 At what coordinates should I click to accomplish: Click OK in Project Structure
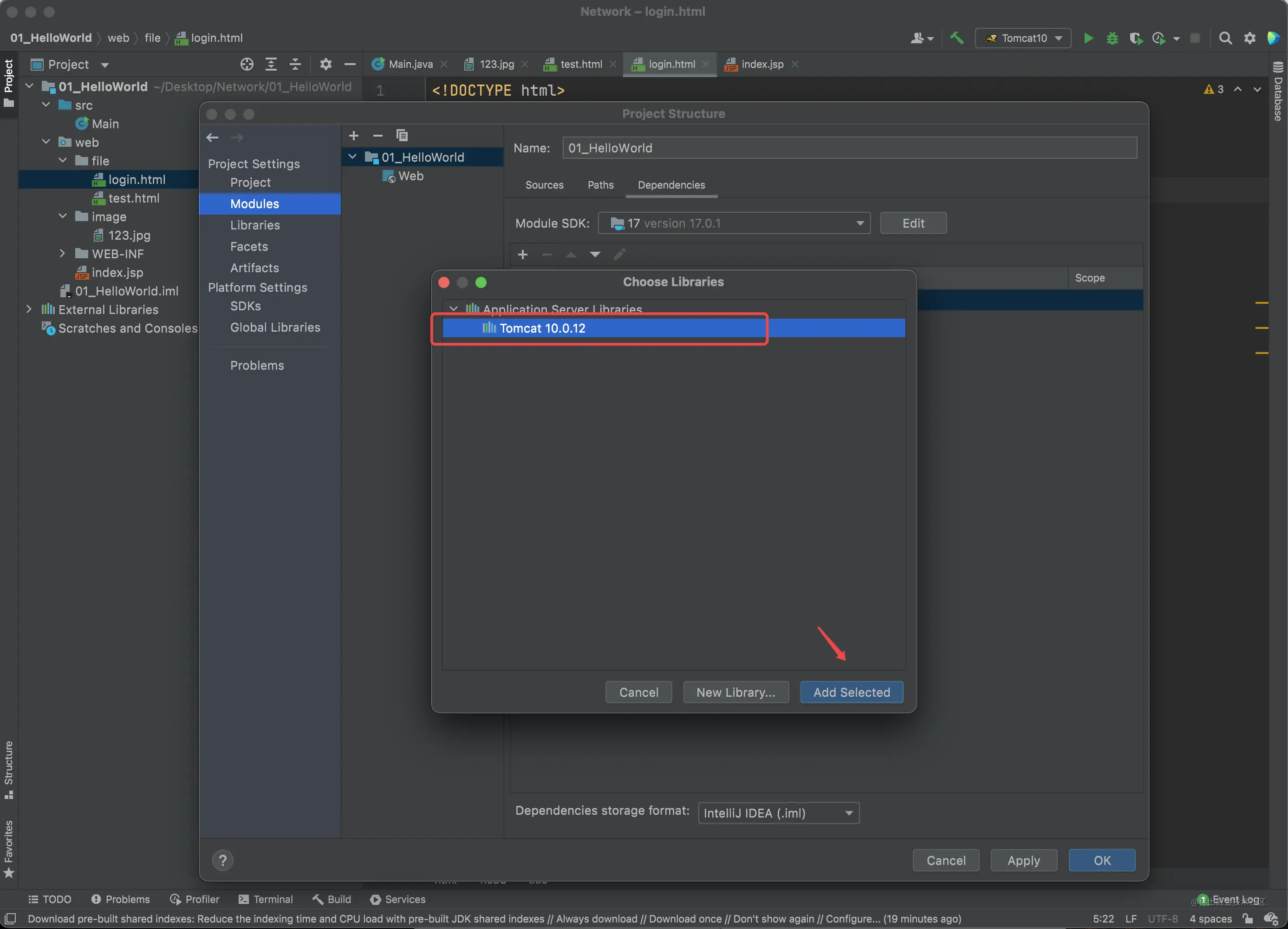[1102, 860]
